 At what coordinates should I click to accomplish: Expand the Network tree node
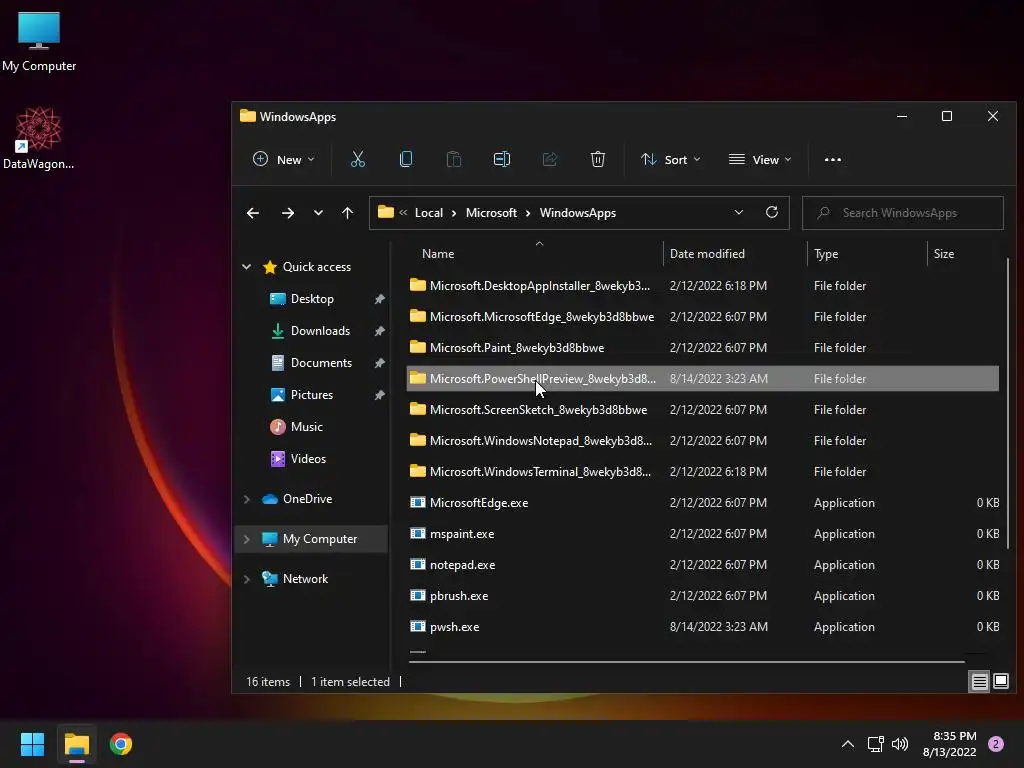point(247,579)
